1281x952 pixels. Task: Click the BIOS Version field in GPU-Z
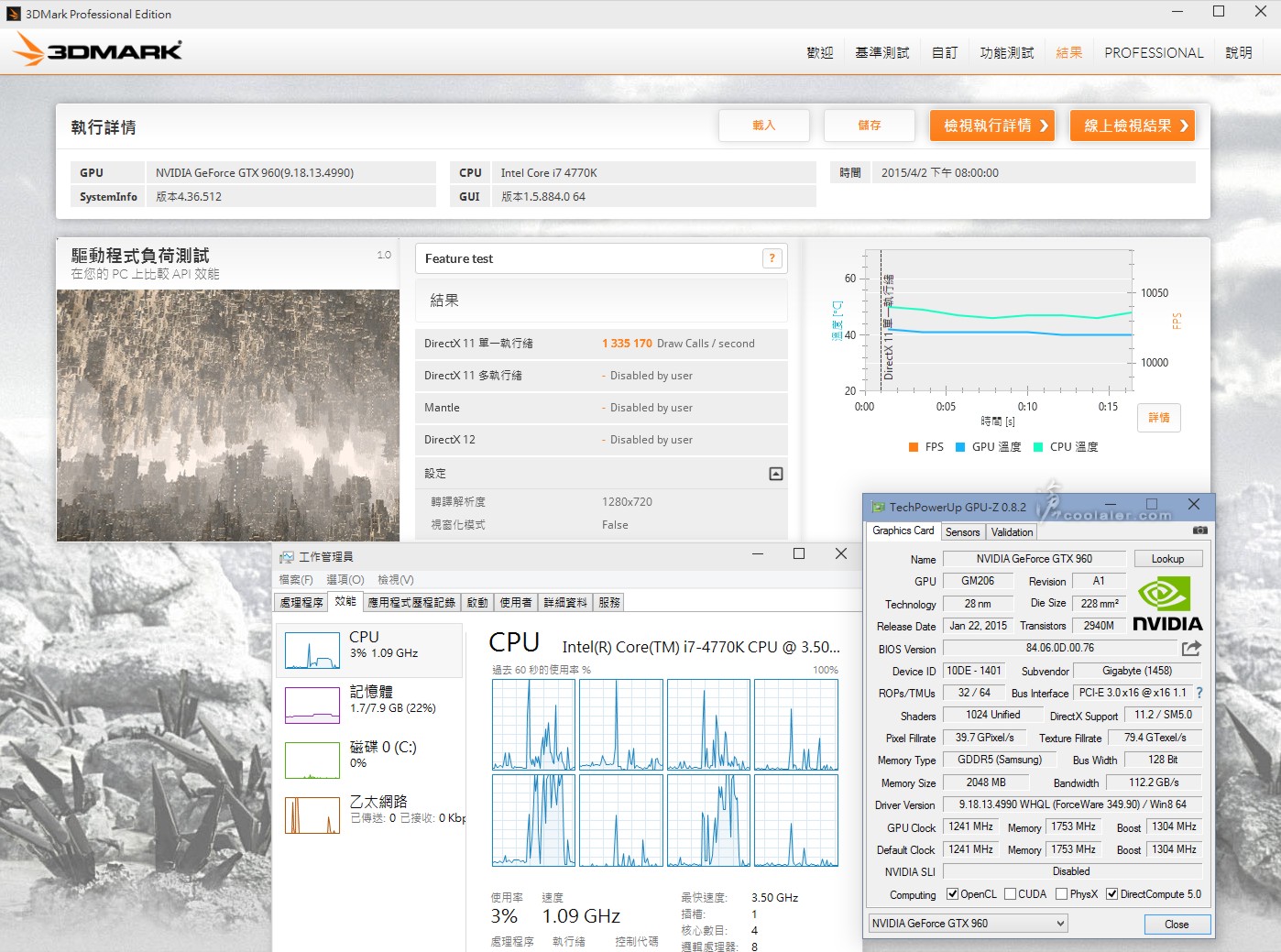[1060, 648]
